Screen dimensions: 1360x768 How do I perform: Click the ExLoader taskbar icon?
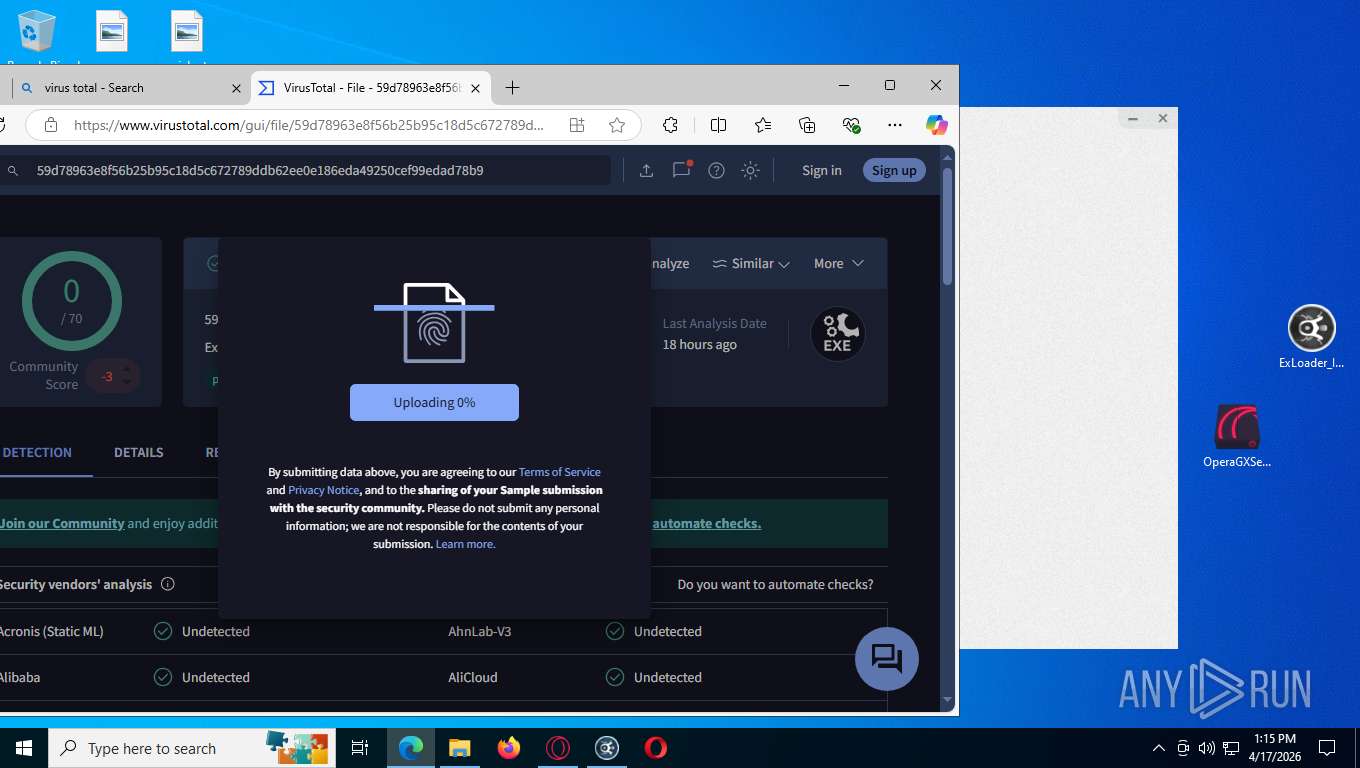coord(607,748)
